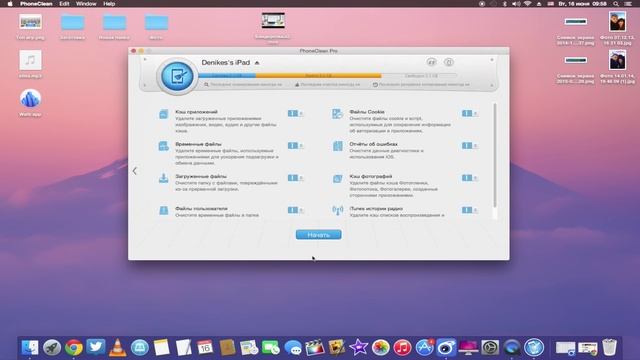Viewport: 640px width, 360px height.
Task: Click the Загруженные файлы download icon
Action: click(x=164, y=178)
